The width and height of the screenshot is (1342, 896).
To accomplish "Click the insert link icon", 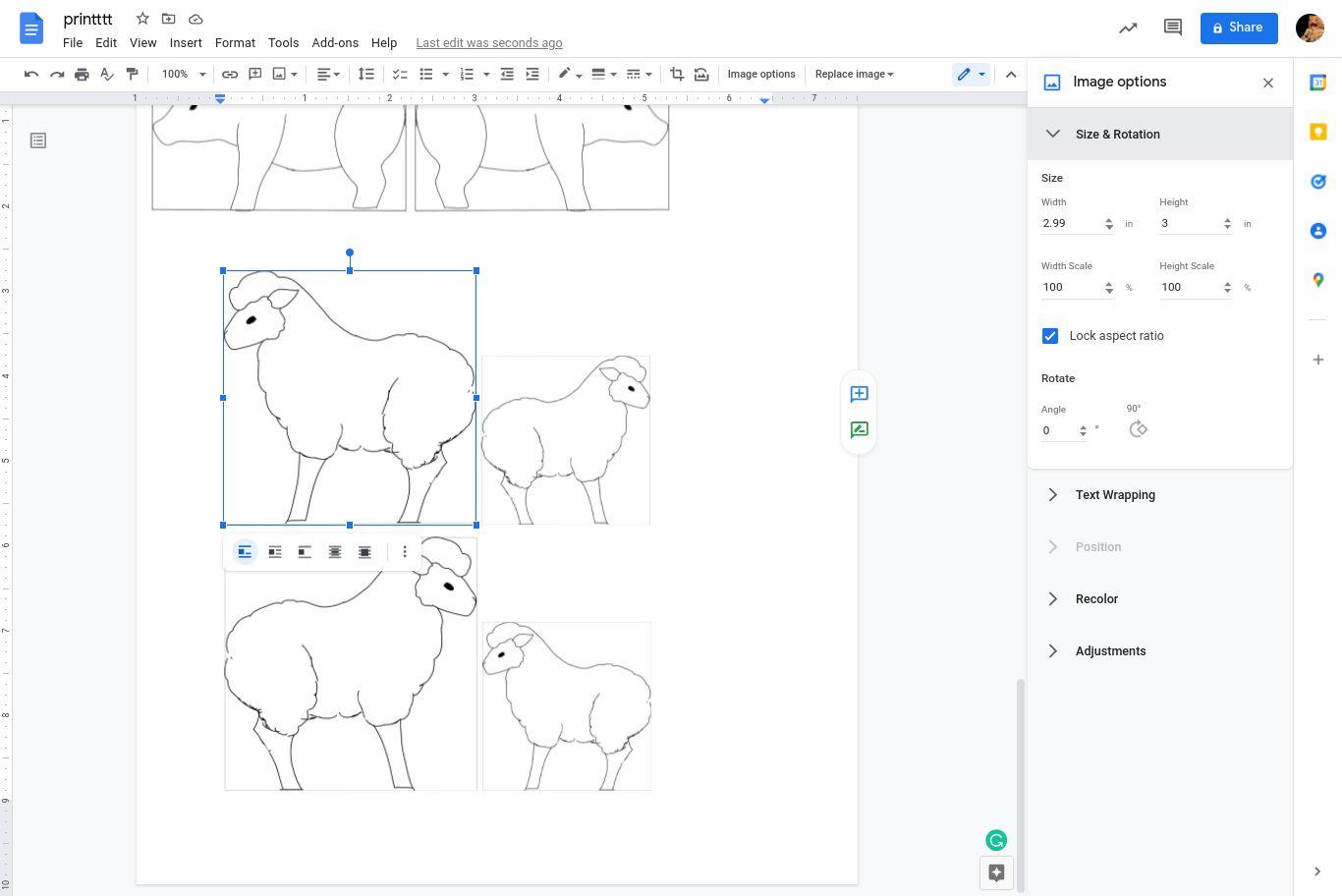I will pos(229,74).
